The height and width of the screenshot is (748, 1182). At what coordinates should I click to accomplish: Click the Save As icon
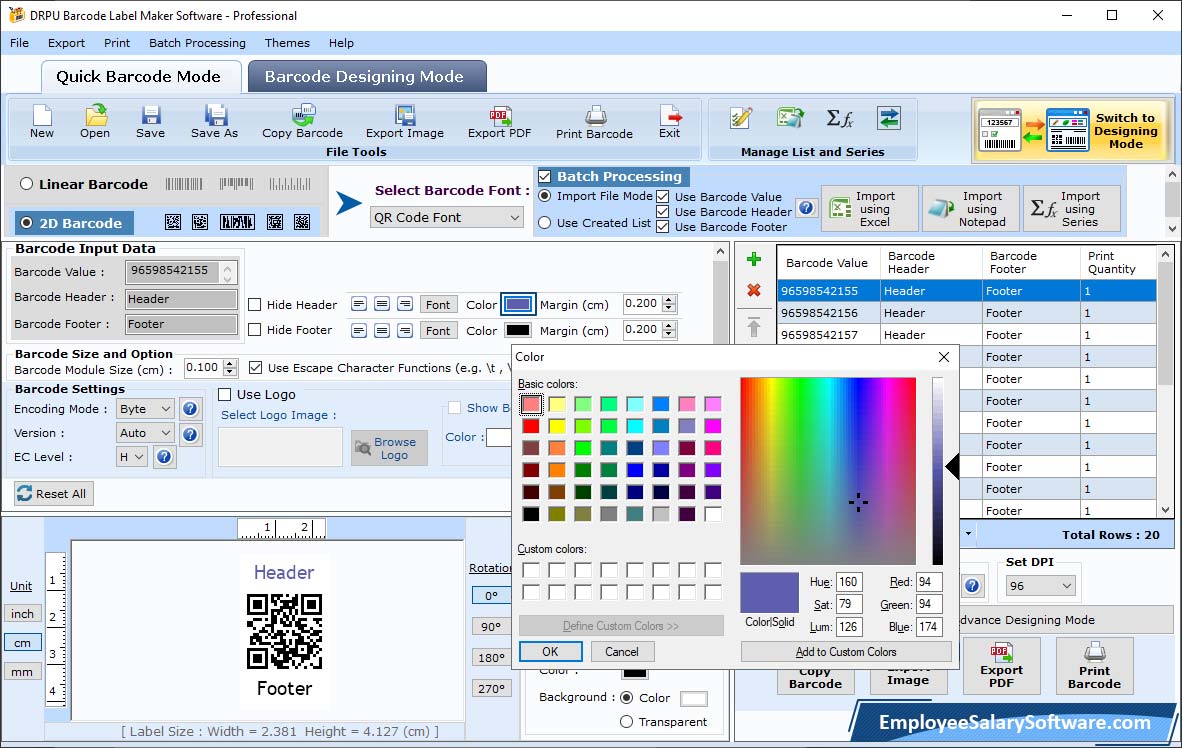(214, 122)
